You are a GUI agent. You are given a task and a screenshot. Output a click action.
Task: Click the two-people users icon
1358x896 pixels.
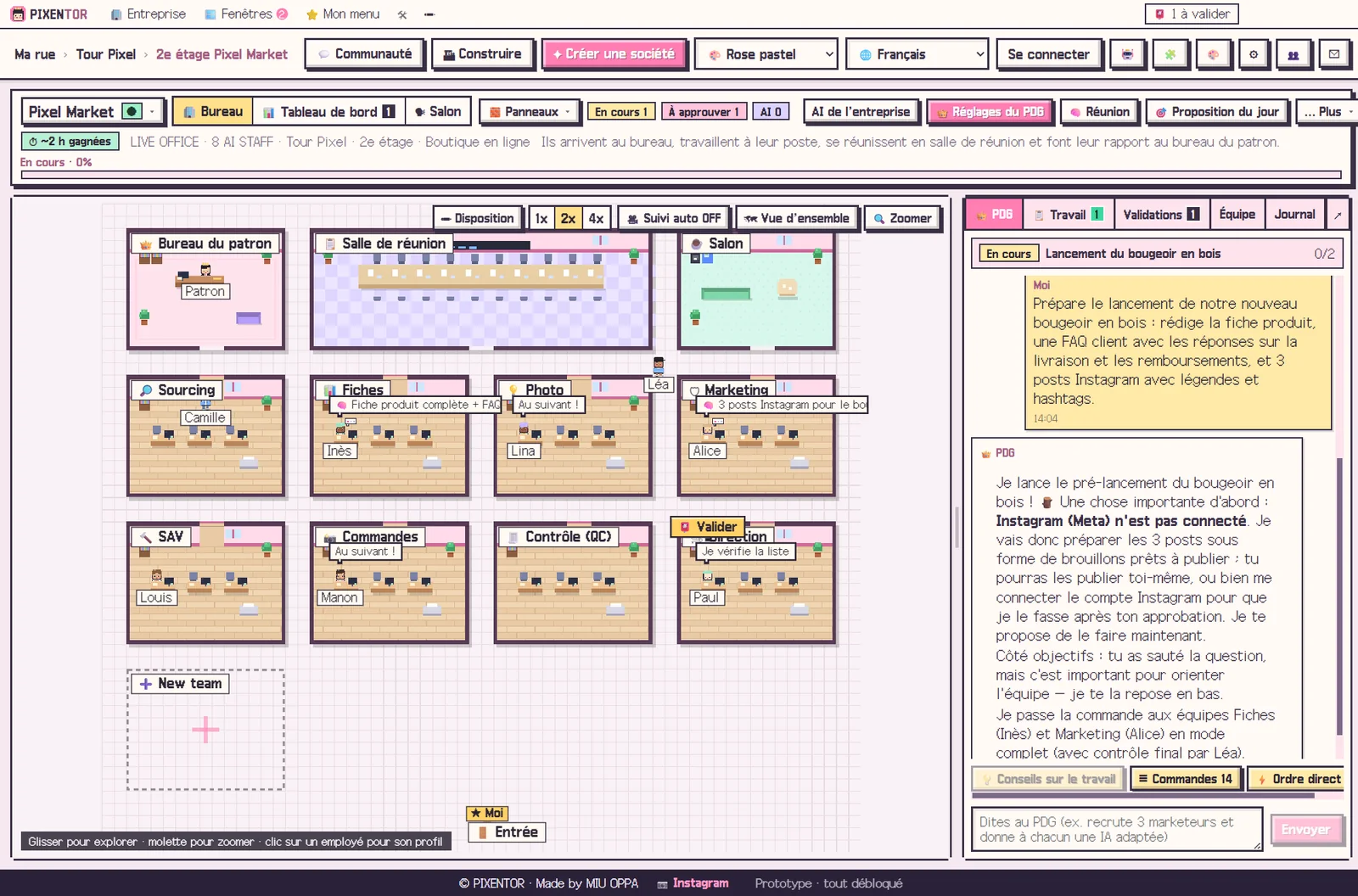coord(1293,54)
